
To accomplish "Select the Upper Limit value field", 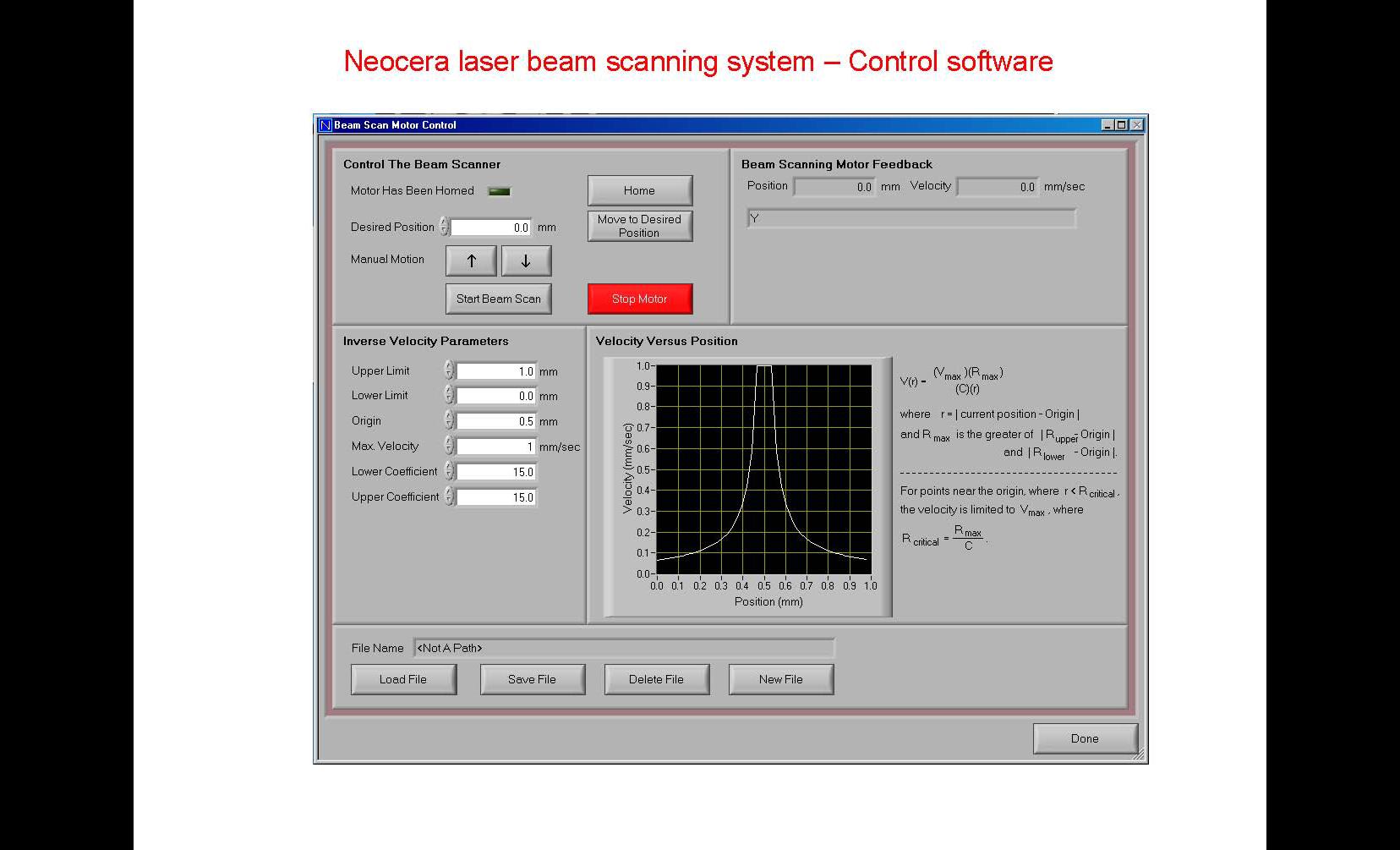I will 496,370.
